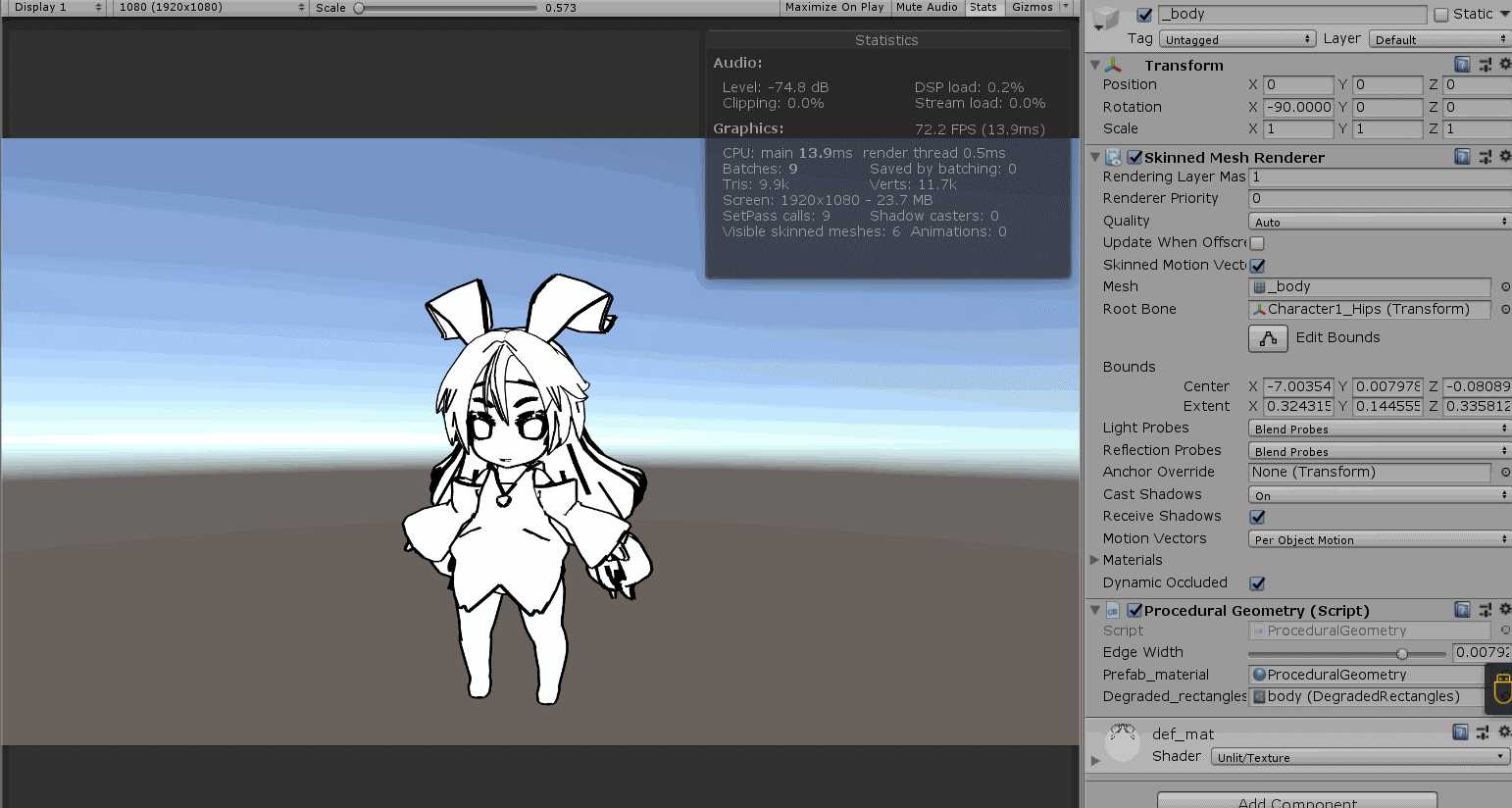Open the Display 1 selector
The width and height of the screenshot is (1512, 808).
click(x=56, y=7)
